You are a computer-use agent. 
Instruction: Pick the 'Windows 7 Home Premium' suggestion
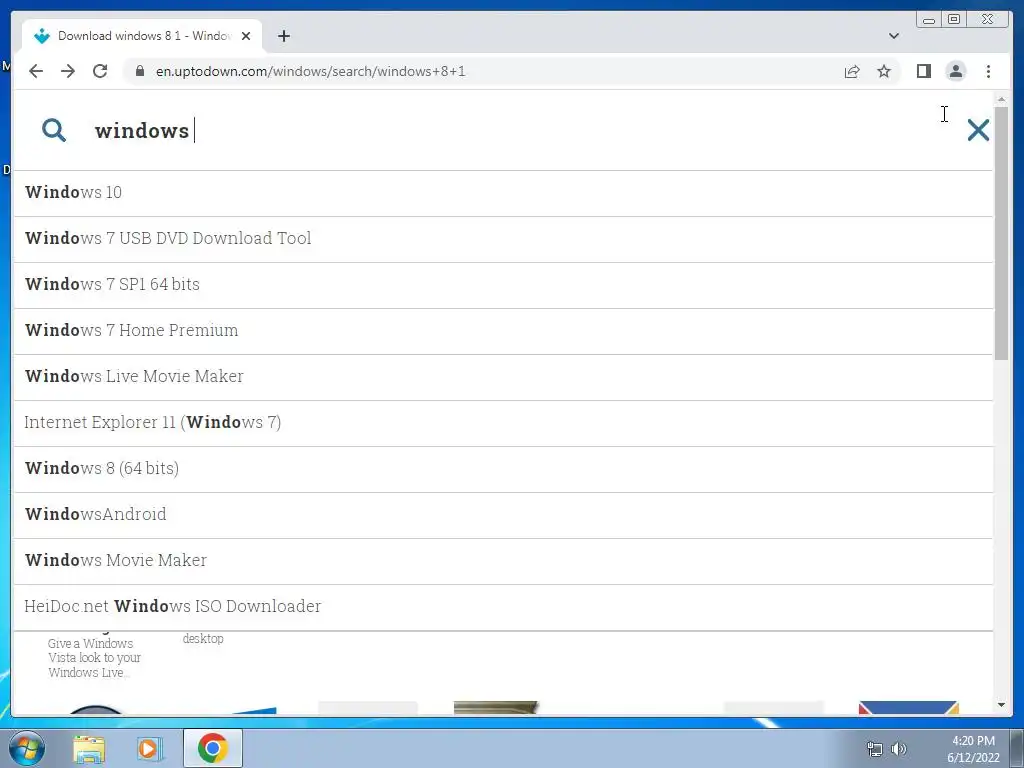tap(503, 331)
